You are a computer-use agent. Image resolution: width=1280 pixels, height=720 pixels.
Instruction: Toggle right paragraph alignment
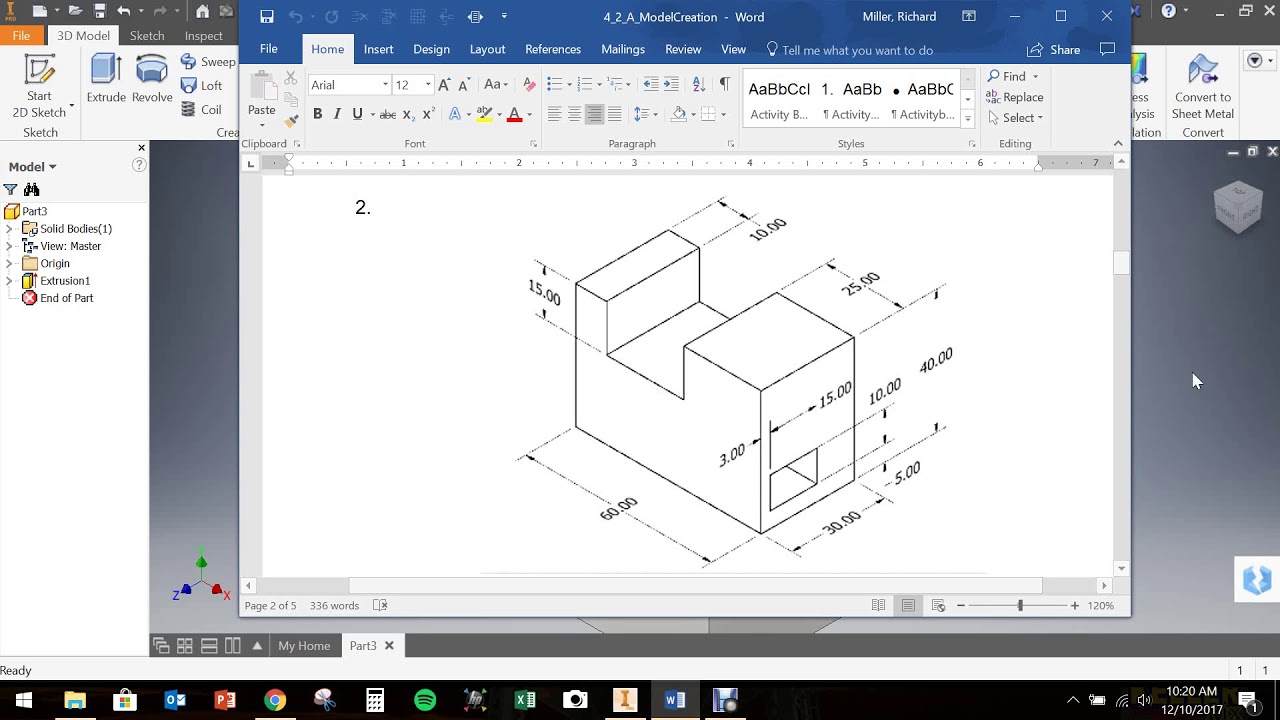594,114
